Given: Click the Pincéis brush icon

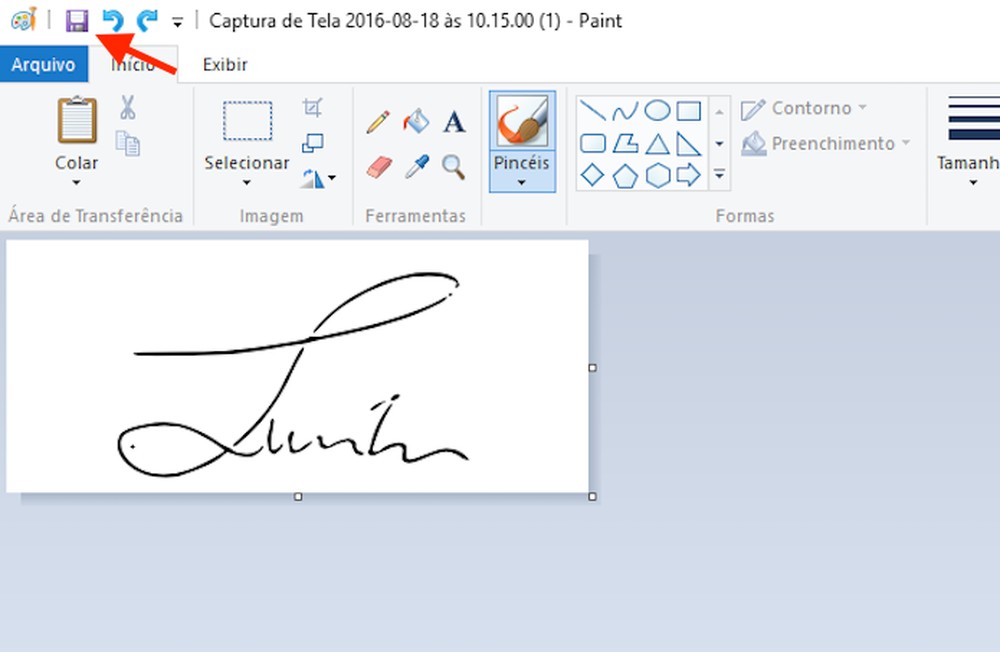Looking at the screenshot, I should tap(521, 122).
